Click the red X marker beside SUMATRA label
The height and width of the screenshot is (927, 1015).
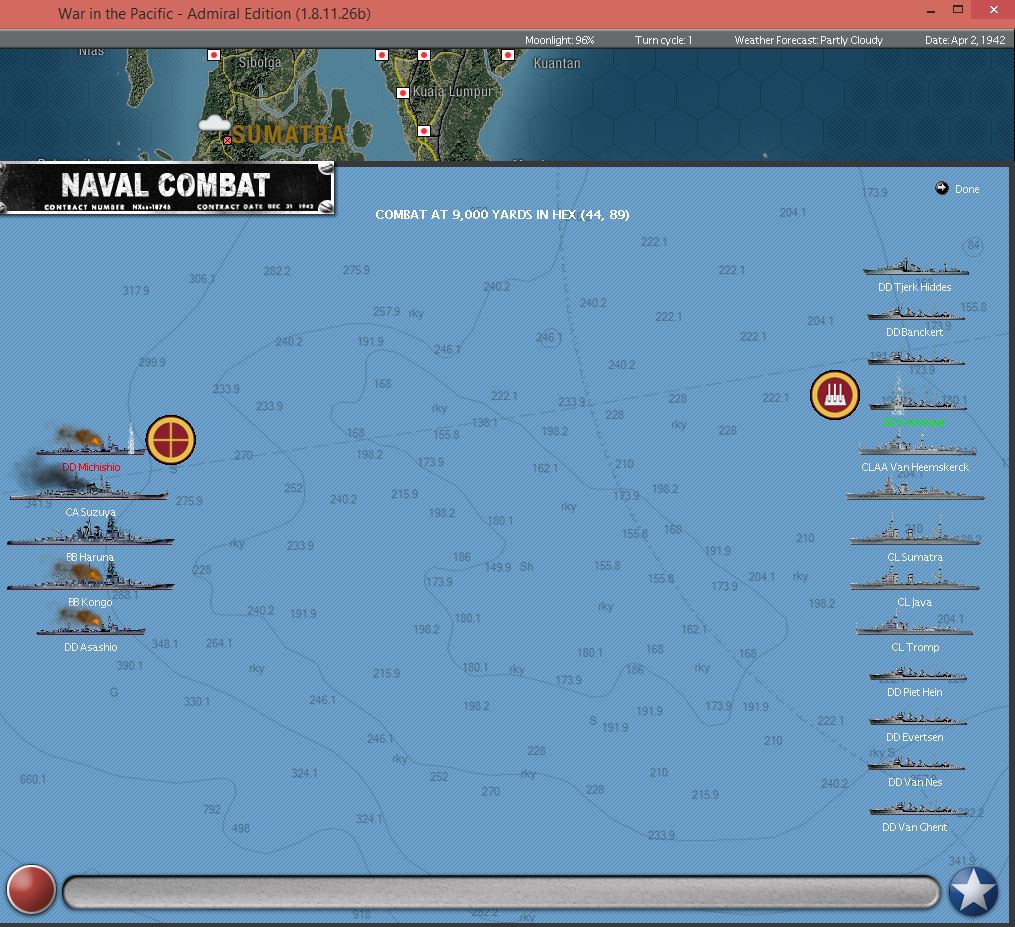point(227,140)
